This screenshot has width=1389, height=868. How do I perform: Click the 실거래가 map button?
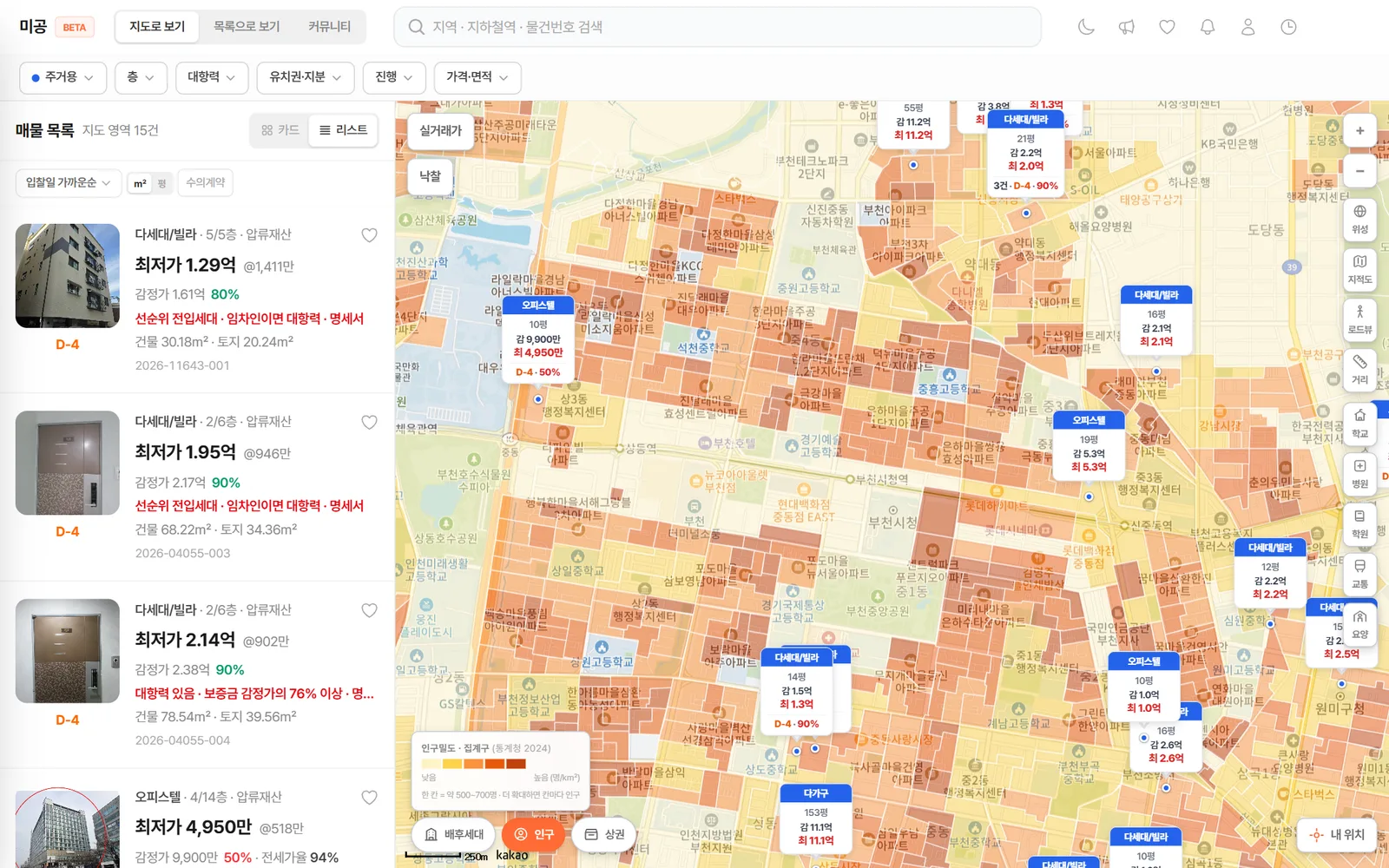pyautogui.click(x=441, y=131)
